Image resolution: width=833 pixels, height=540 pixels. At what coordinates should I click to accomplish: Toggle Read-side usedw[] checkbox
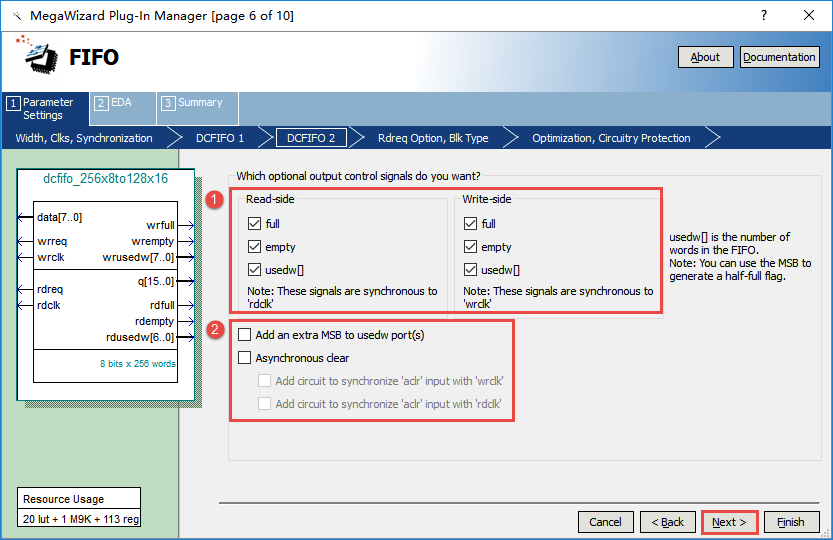(254, 269)
